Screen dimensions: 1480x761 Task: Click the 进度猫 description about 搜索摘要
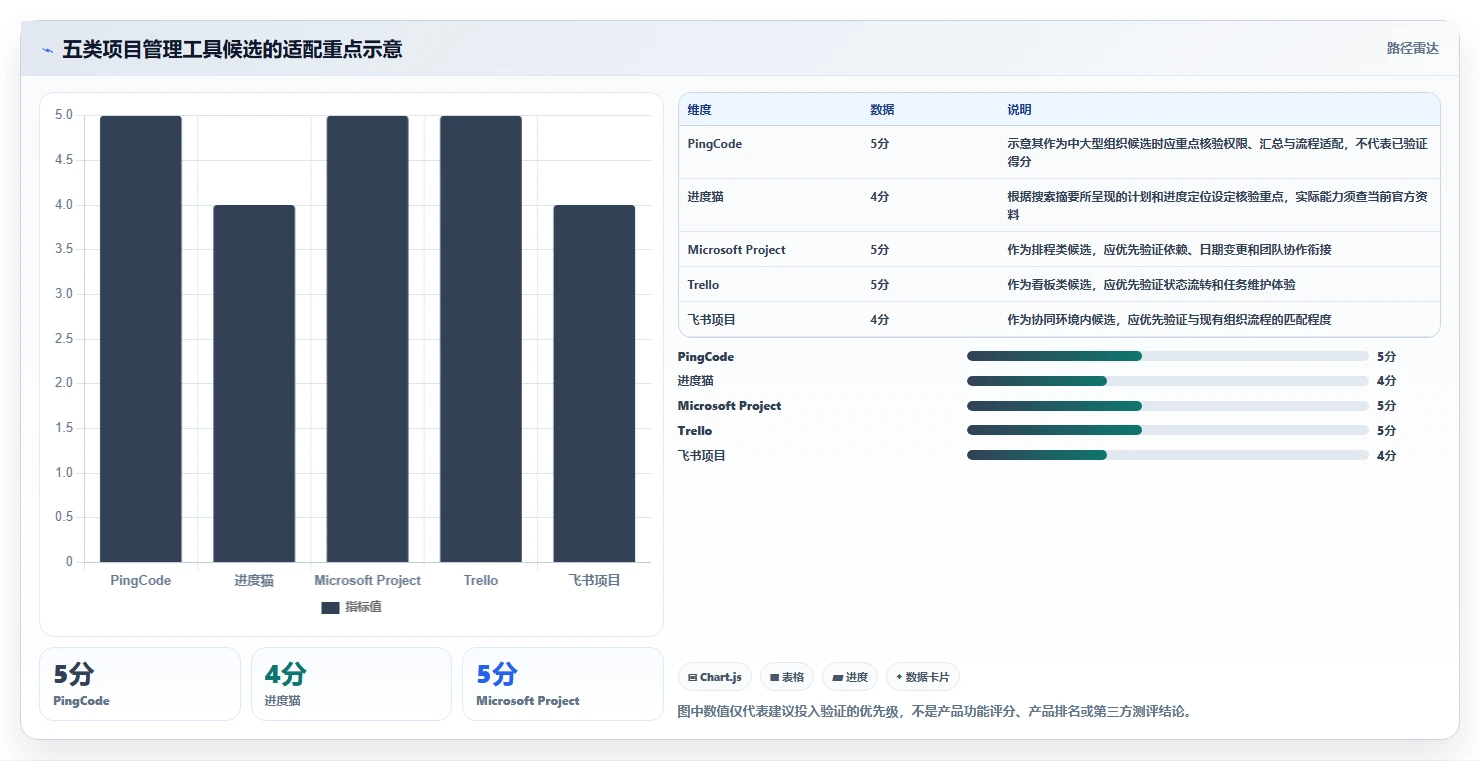click(x=1217, y=205)
